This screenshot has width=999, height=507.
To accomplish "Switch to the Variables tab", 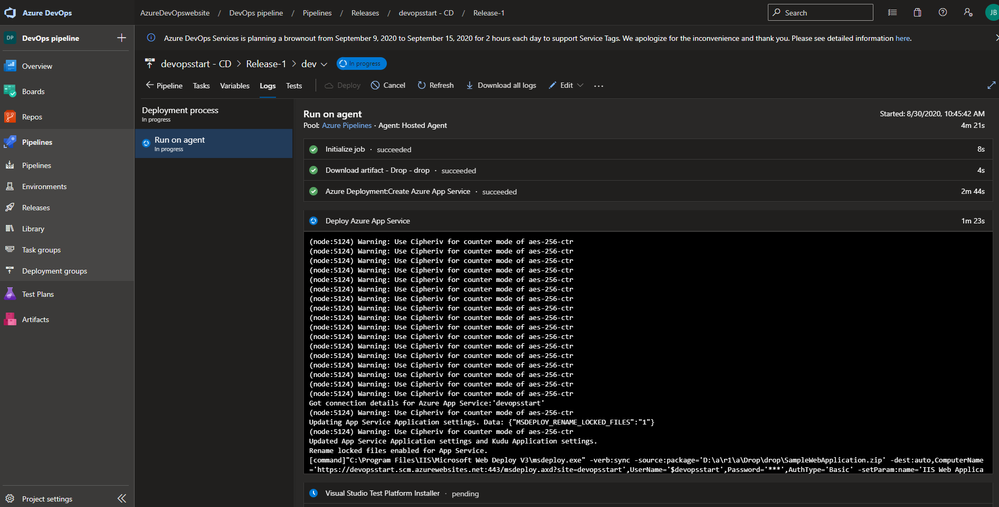I will coord(234,86).
